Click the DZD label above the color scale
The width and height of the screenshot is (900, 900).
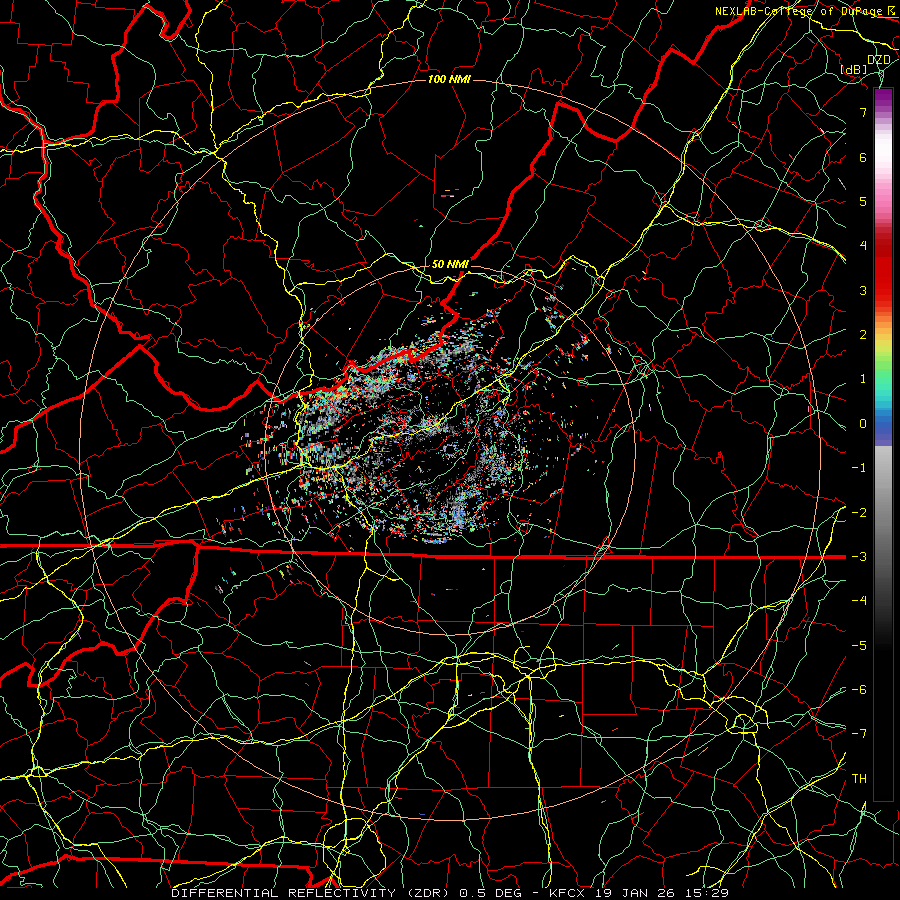(x=879, y=60)
